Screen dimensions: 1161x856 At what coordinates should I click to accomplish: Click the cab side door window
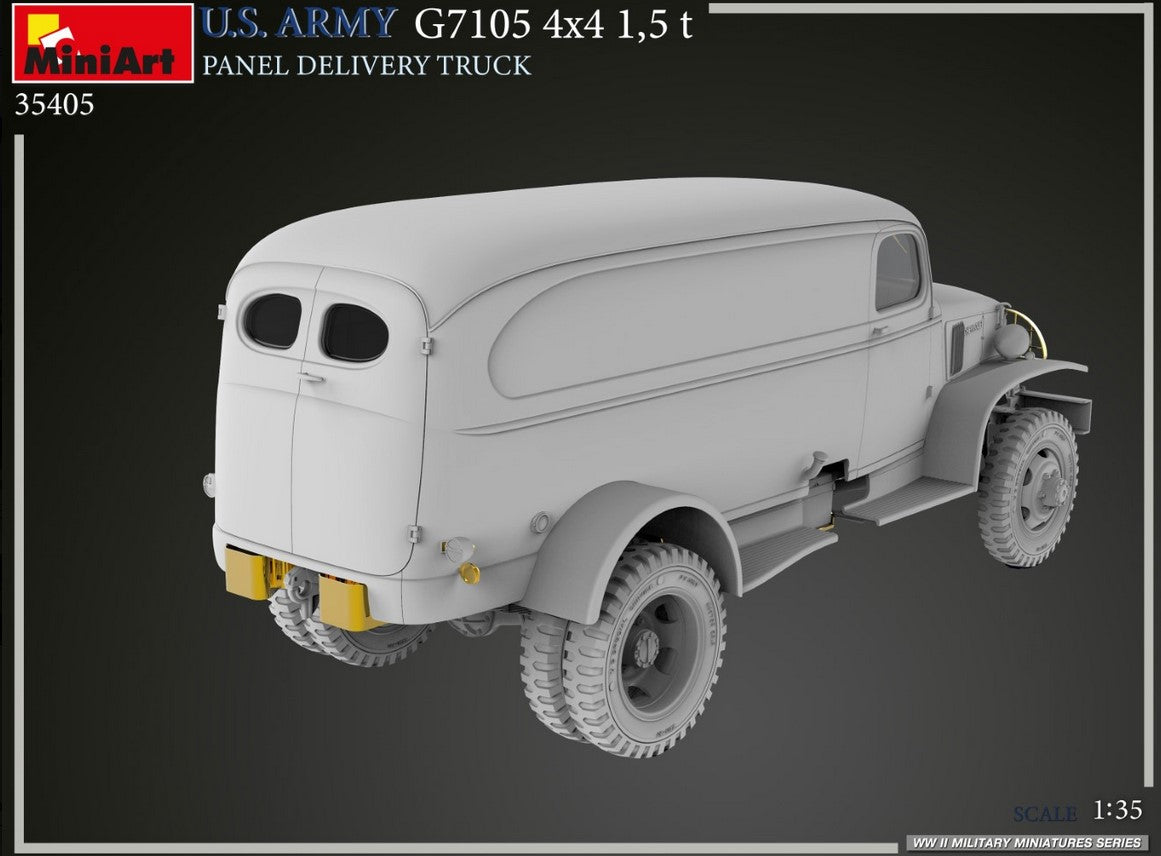tap(897, 271)
